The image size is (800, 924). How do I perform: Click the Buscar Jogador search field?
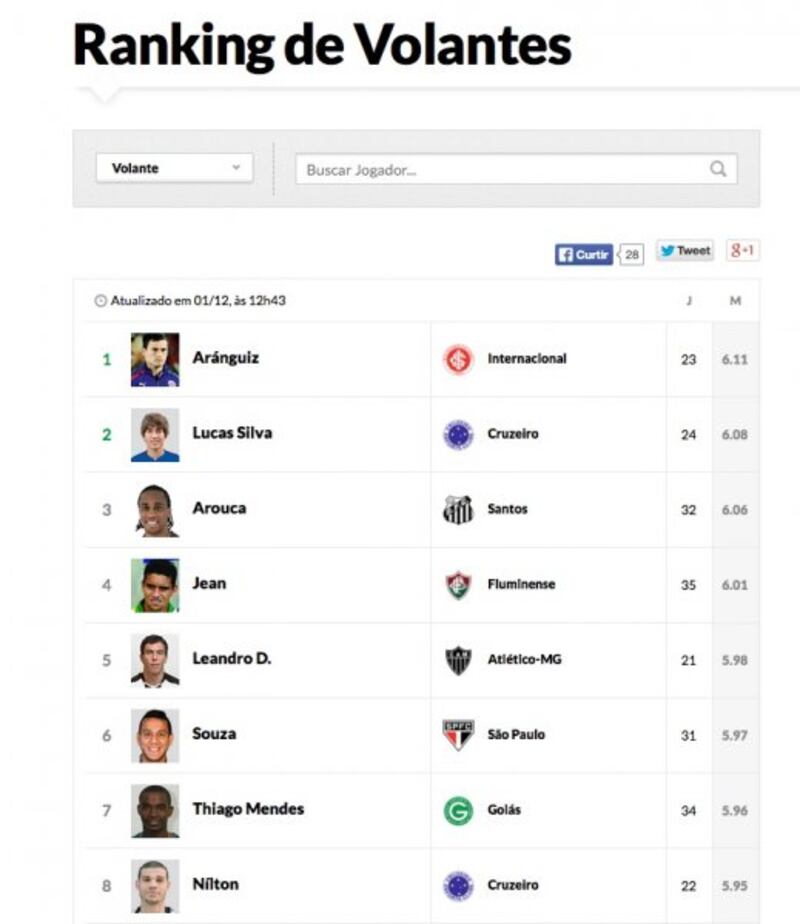point(516,170)
